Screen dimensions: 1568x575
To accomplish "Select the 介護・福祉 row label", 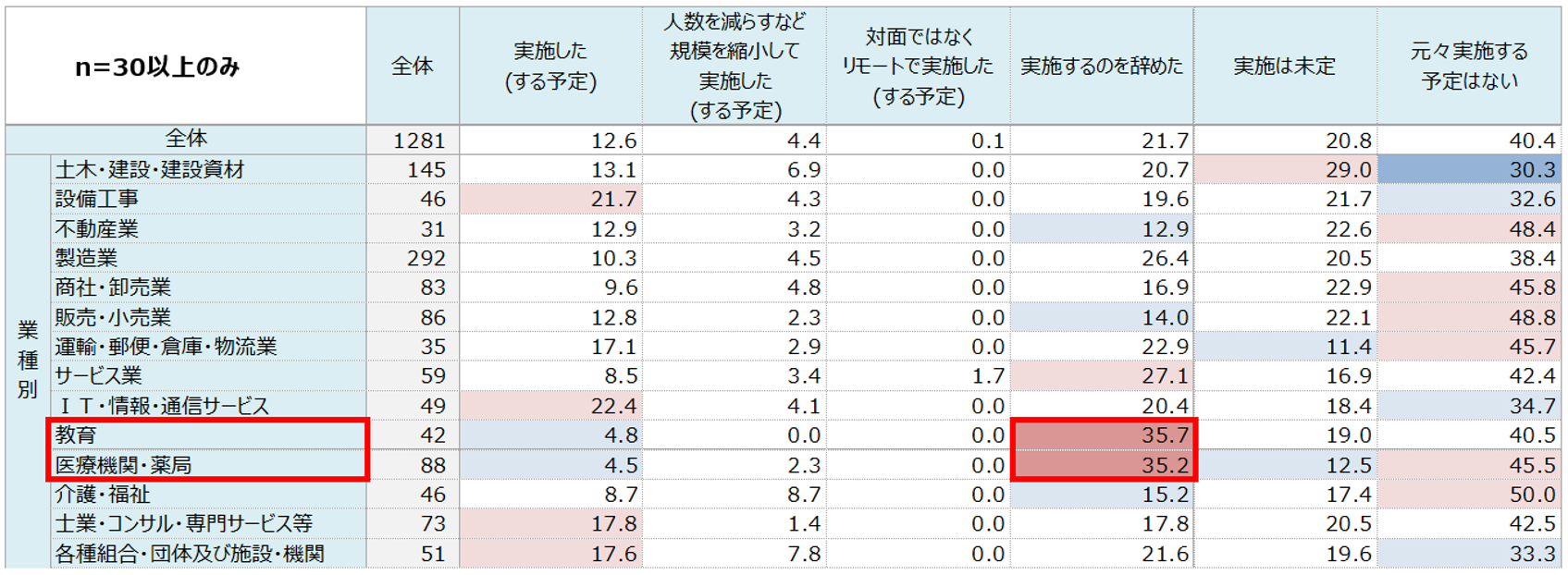I will pos(102,494).
